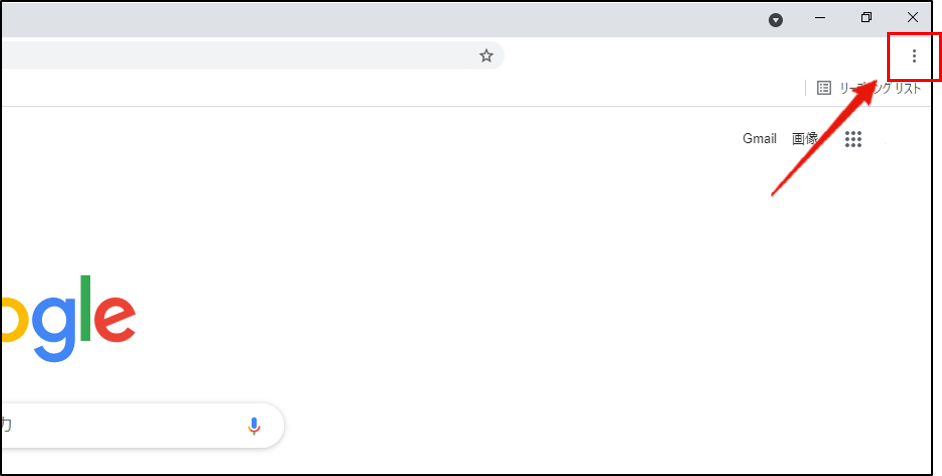Image resolution: width=942 pixels, height=476 pixels.
Task: Bookmark this page with the star icon
Action: (486, 56)
